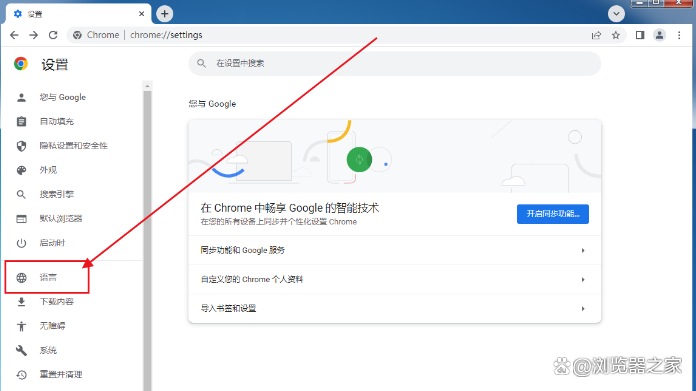Open 导入书签和设置 row
The image size is (696, 391).
[395, 308]
